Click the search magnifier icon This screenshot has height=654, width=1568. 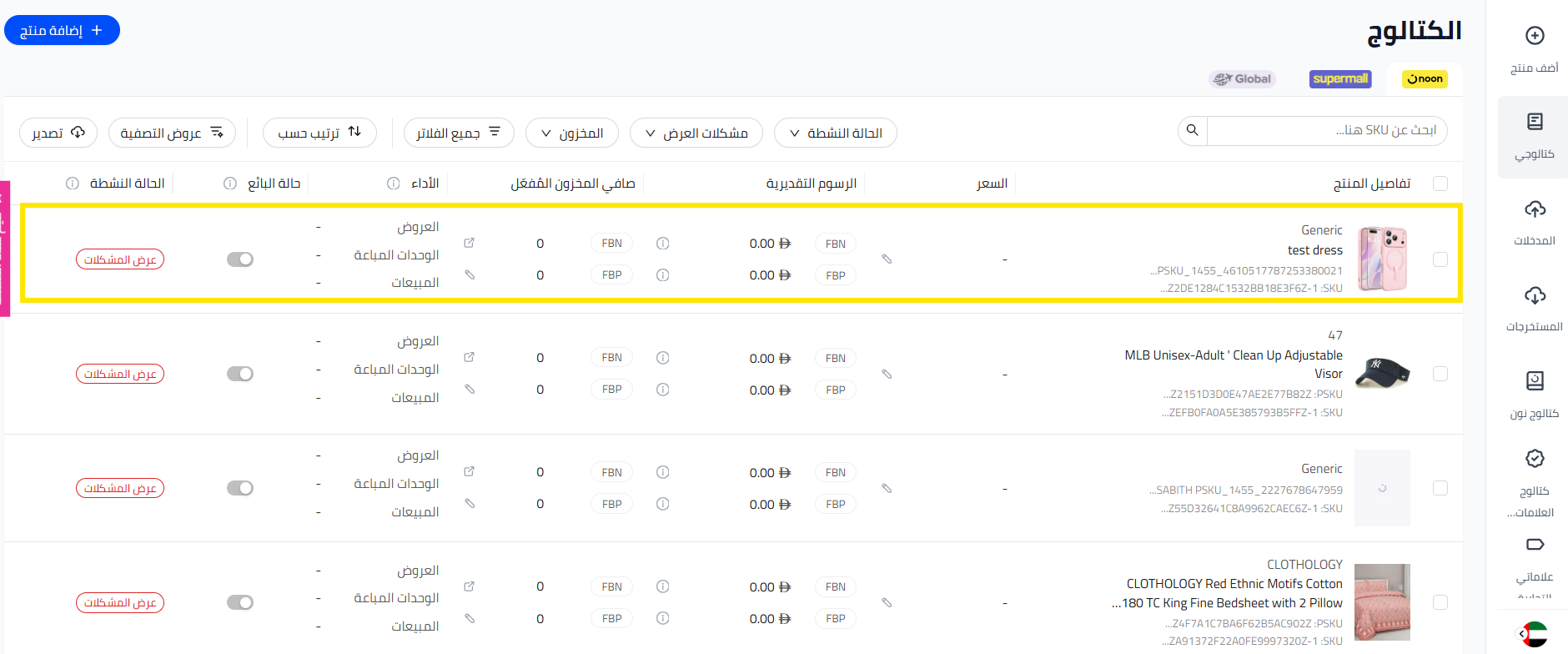(1192, 130)
